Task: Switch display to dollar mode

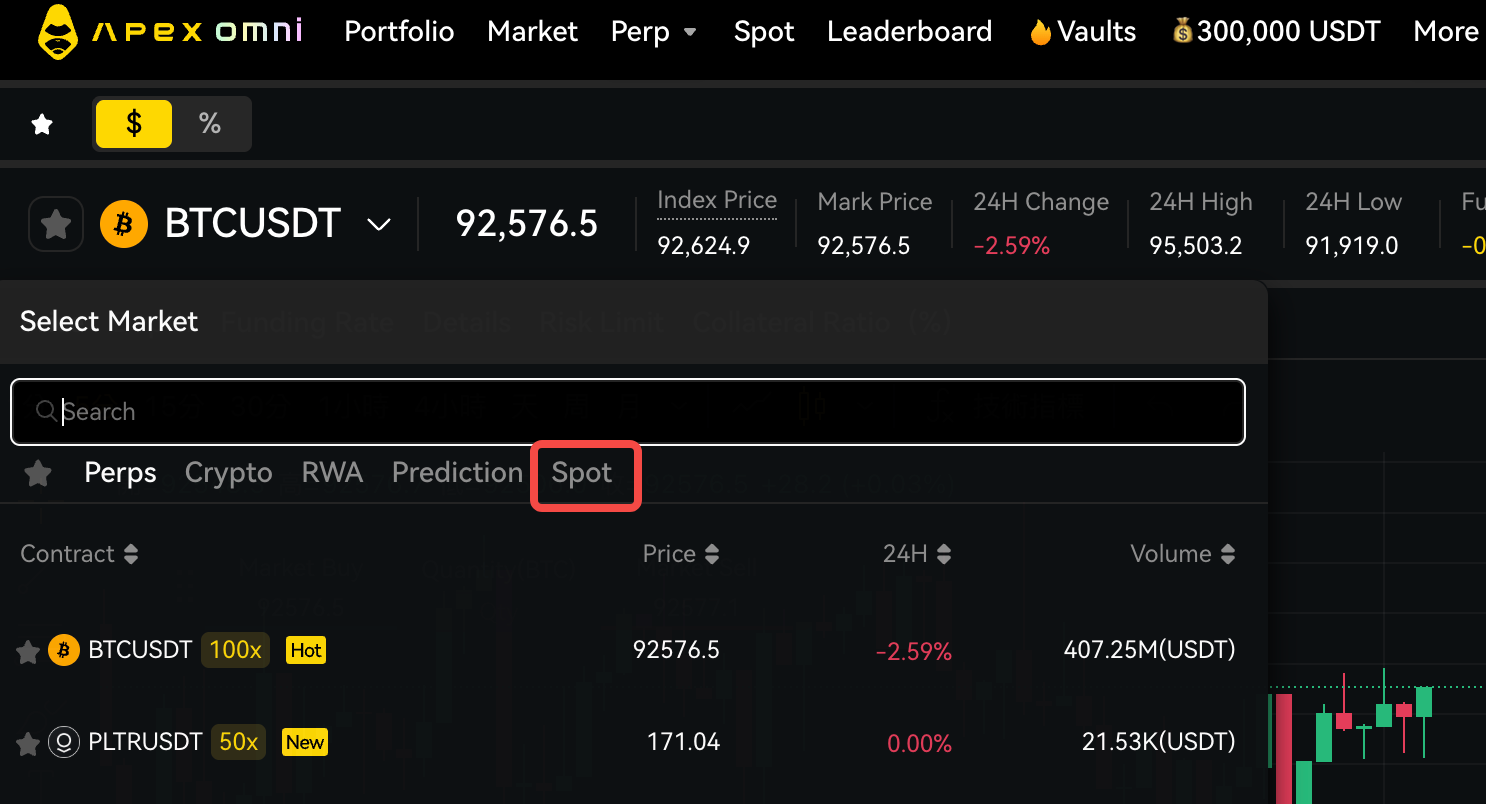Action: point(134,124)
